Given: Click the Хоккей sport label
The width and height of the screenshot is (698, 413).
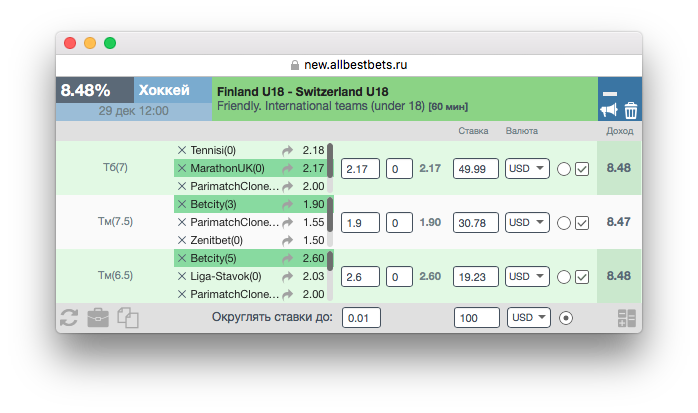Looking at the screenshot, I should coord(164,90).
